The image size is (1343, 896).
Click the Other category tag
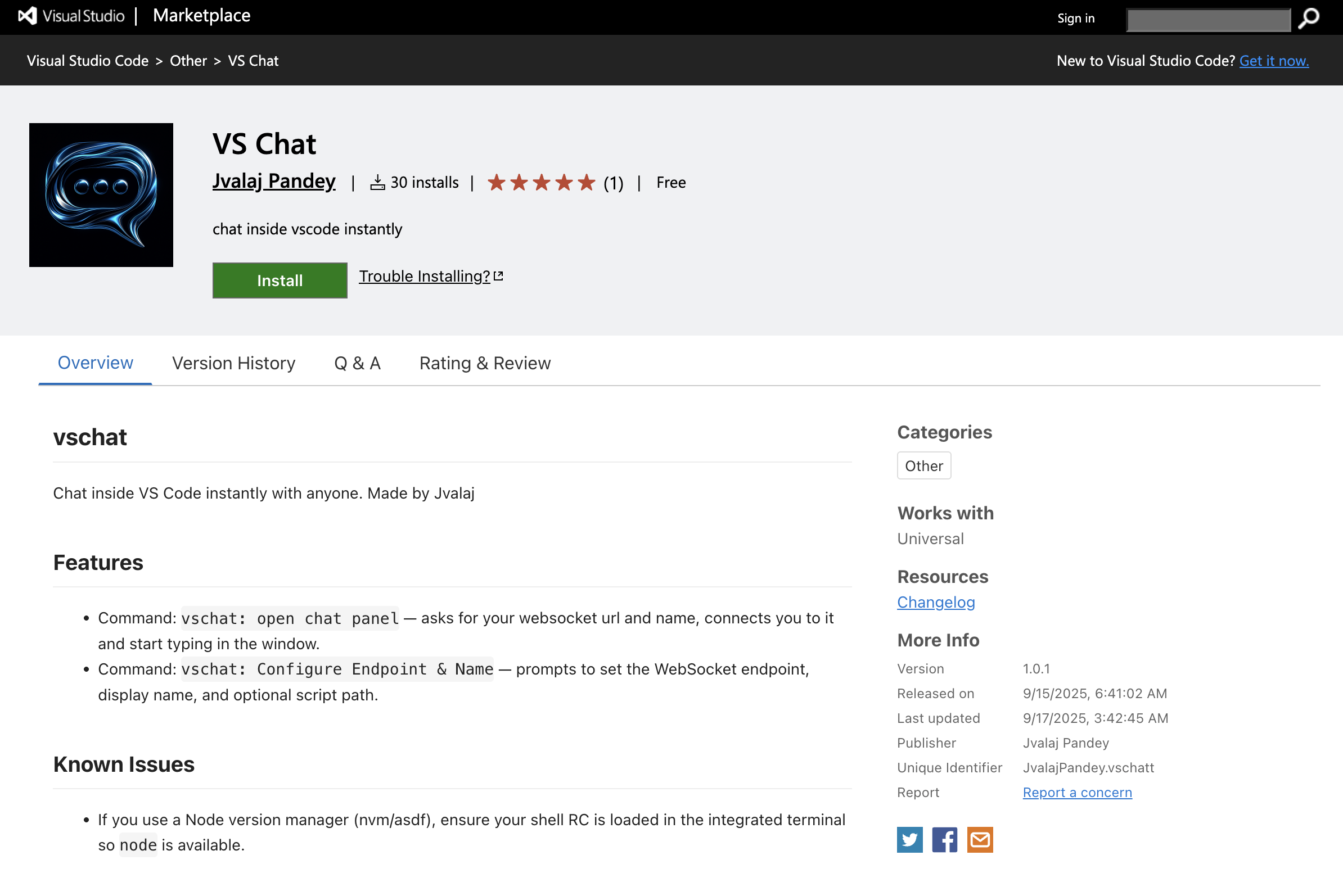pyautogui.click(x=924, y=466)
